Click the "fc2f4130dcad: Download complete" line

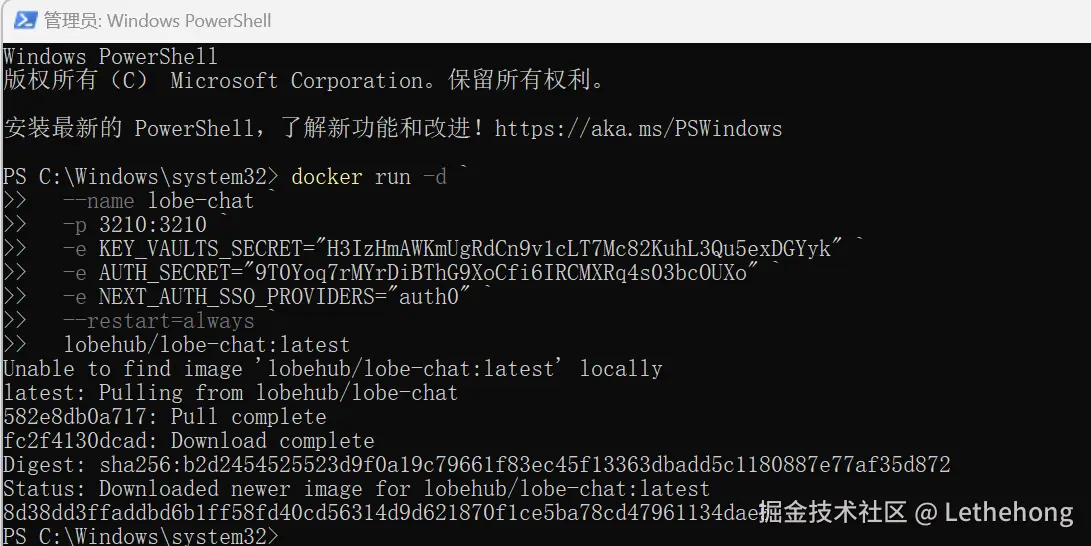(x=188, y=441)
